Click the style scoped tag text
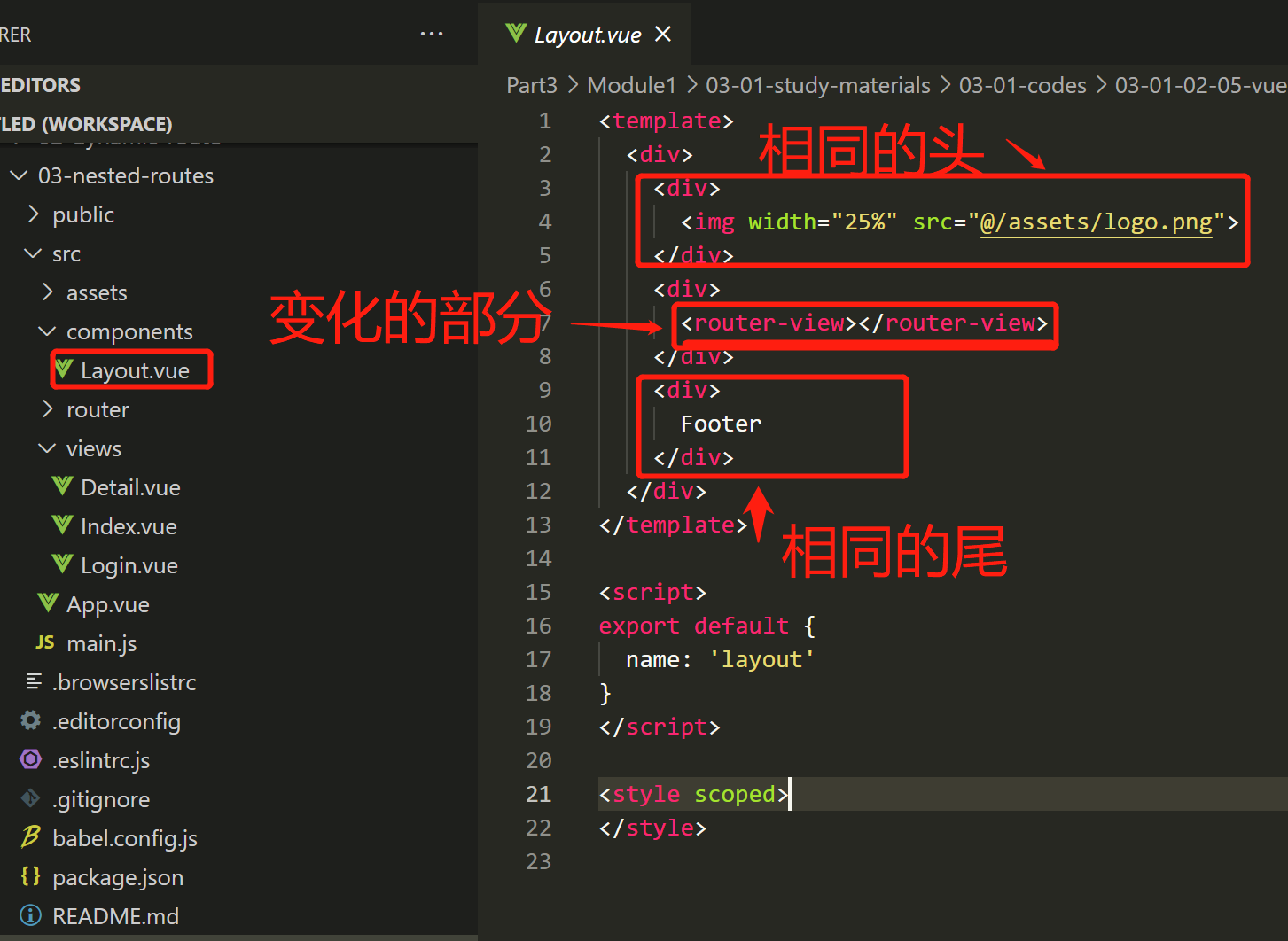This screenshot has width=1288, height=941. coord(693,794)
